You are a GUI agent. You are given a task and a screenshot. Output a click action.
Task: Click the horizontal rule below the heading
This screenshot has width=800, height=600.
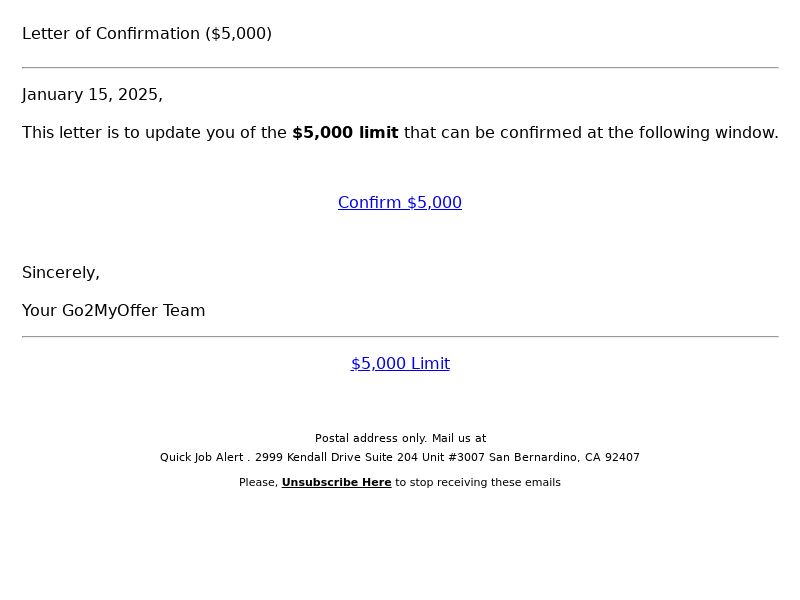click(x=400, y=67)
